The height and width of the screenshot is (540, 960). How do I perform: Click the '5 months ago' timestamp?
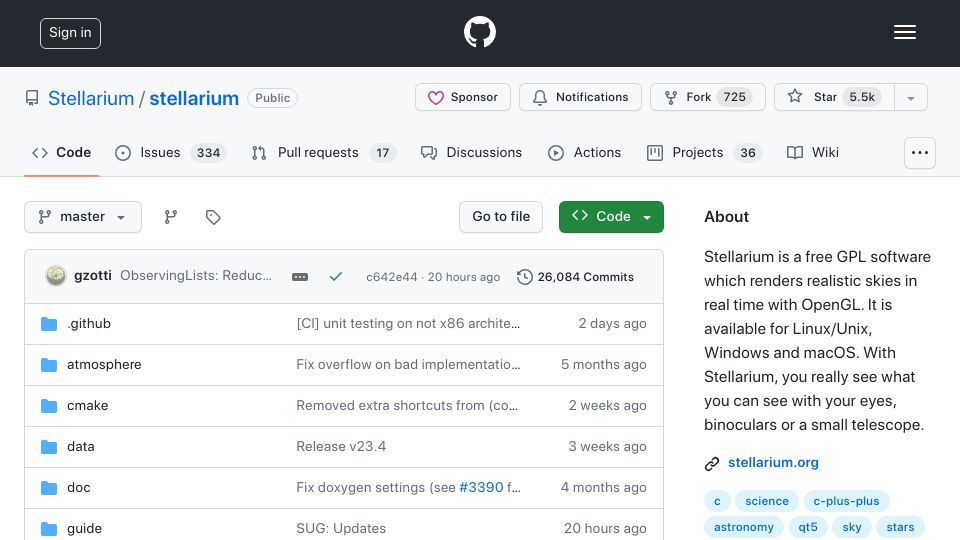(604, 364)
